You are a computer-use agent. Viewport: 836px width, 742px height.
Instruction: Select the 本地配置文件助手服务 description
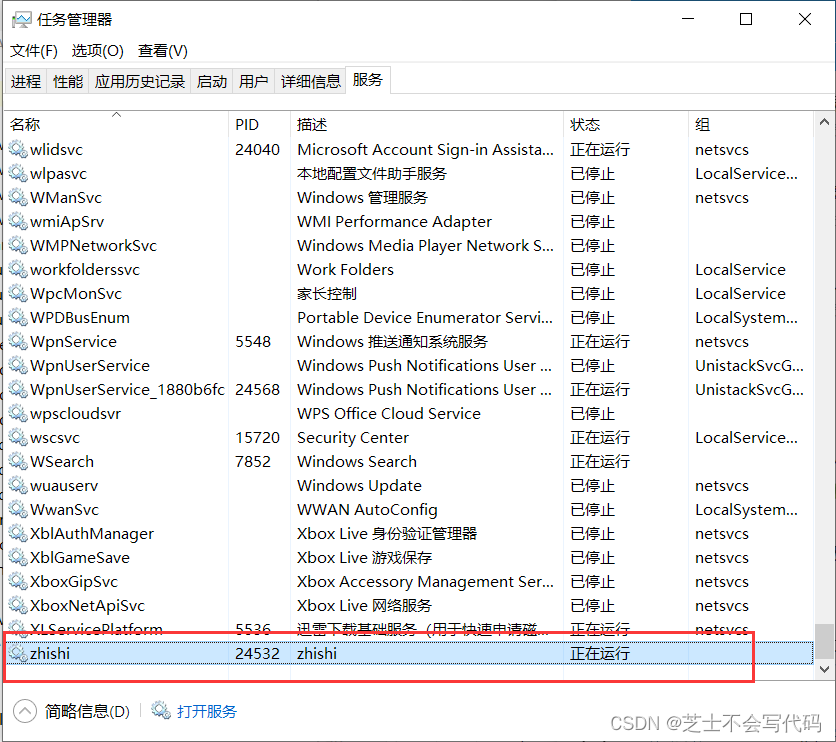[x=372, y=173]
